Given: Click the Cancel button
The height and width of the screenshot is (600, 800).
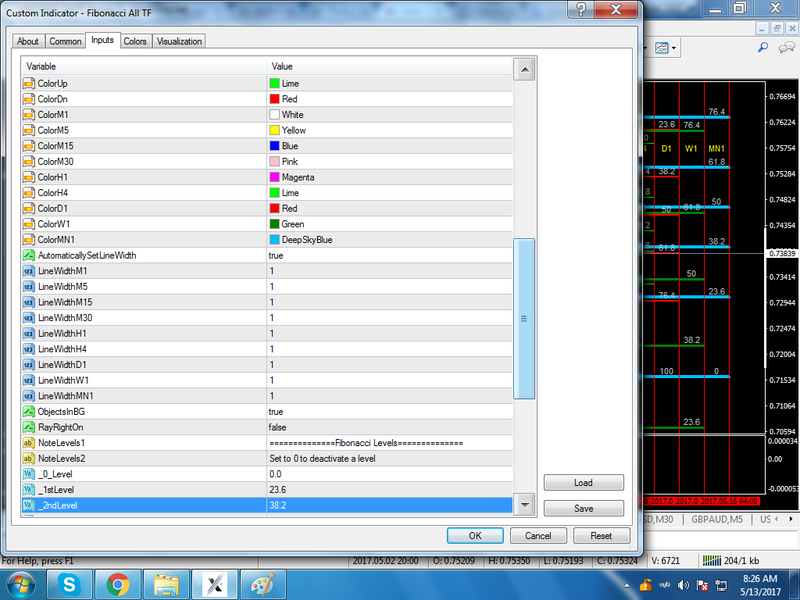Looking at the screenshot, I should tap(538, 536).
